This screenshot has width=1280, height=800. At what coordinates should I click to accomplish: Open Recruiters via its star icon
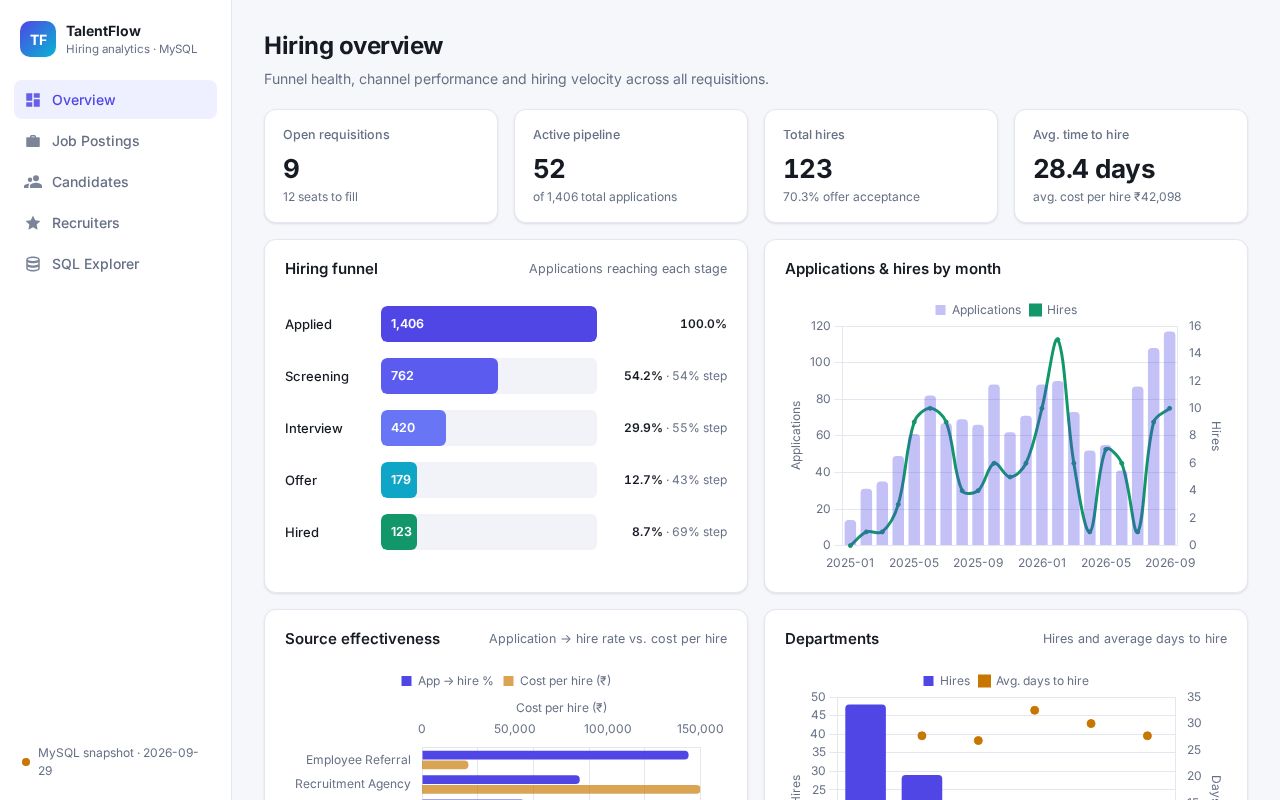point(33,223)
